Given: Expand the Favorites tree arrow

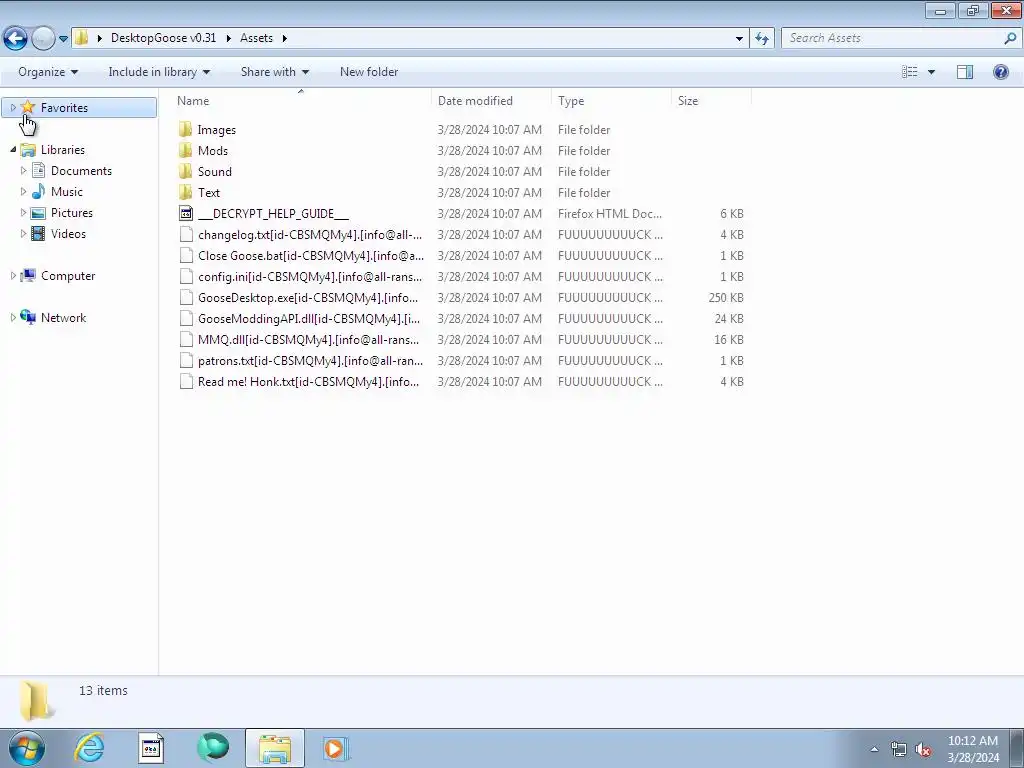Looking at the screenshot, I should tap(13, 108).
